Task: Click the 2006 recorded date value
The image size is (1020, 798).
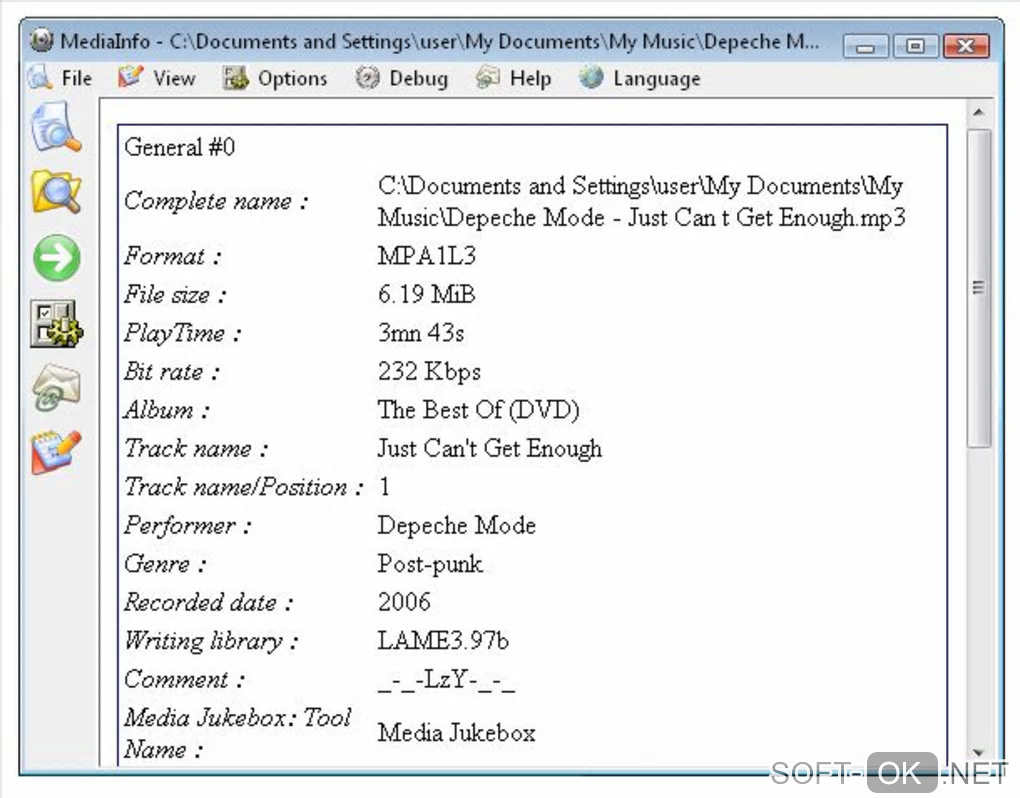Action: (404, 602)
